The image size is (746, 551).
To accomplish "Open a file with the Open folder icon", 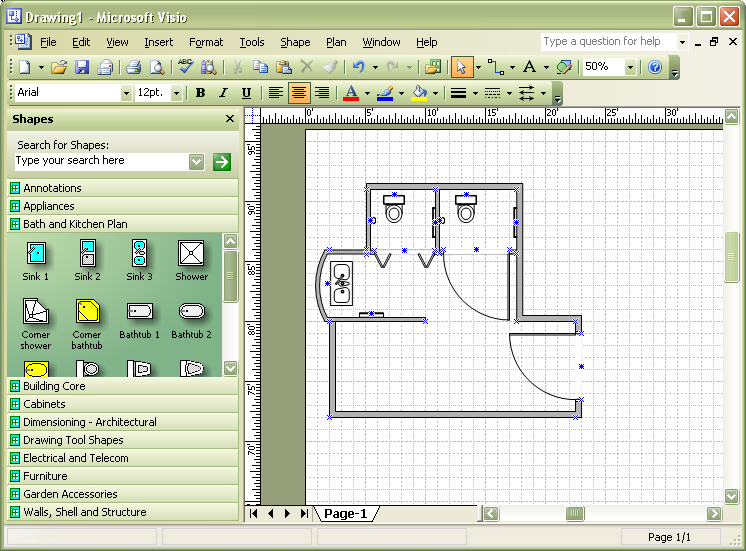I will click(59, 67).
